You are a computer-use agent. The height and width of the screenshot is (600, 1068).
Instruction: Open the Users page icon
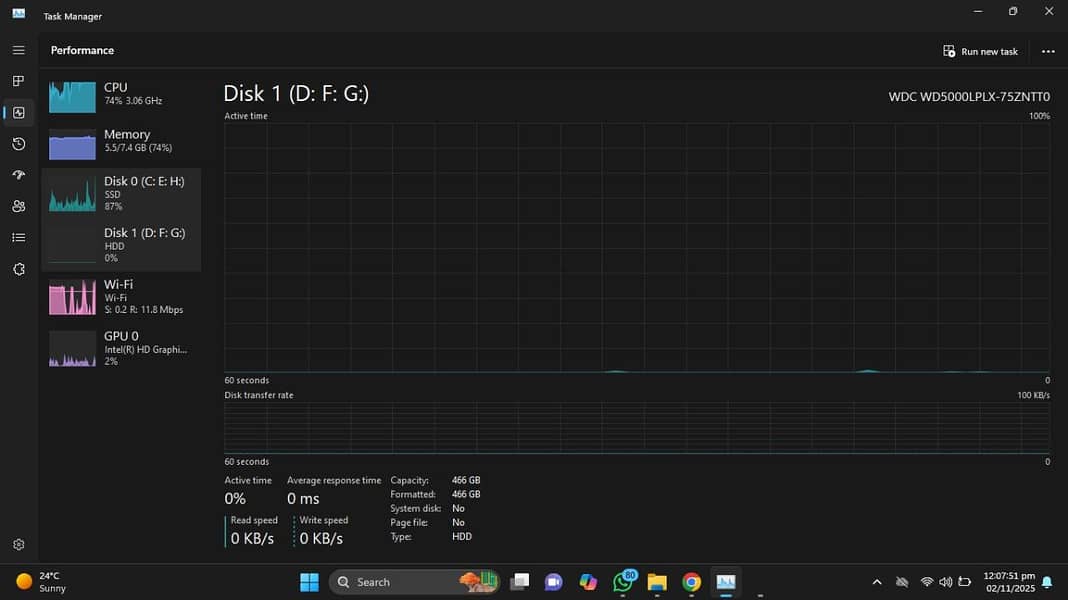(x=18, y=206)
